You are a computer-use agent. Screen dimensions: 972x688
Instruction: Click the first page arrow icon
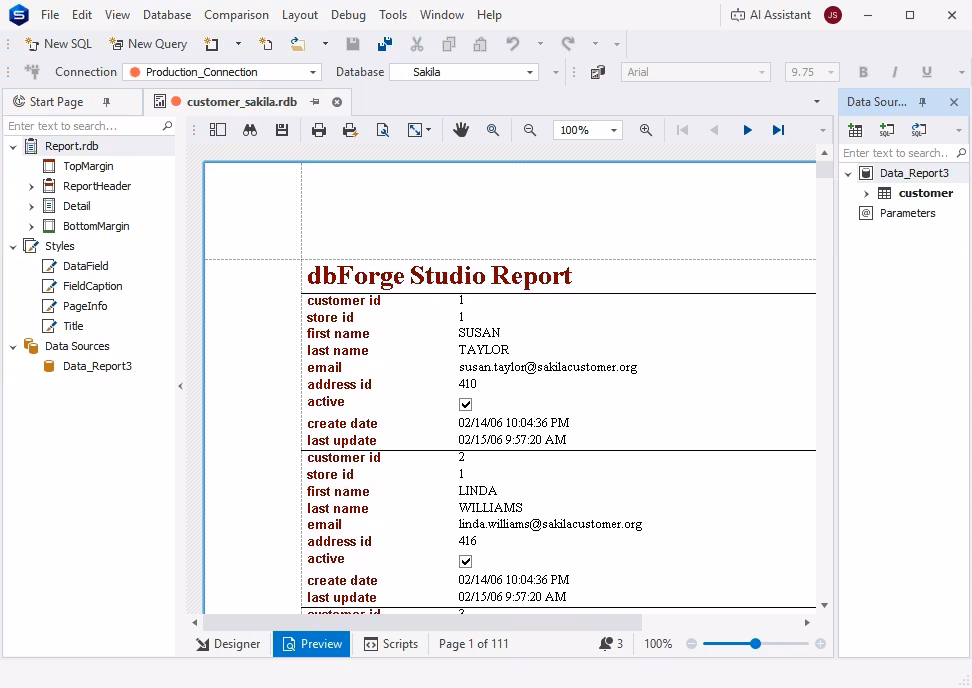[683, 130]
